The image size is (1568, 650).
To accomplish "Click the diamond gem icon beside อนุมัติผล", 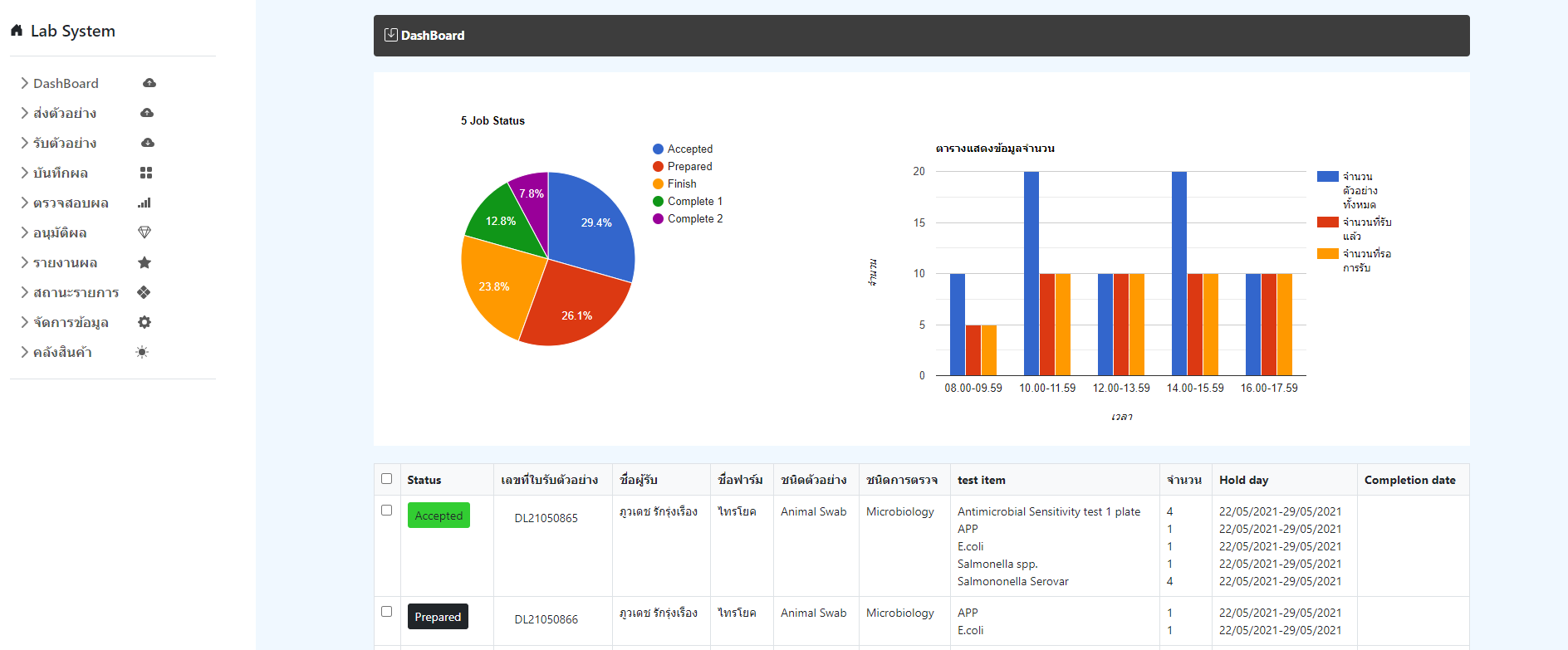I will pos(145,232).
